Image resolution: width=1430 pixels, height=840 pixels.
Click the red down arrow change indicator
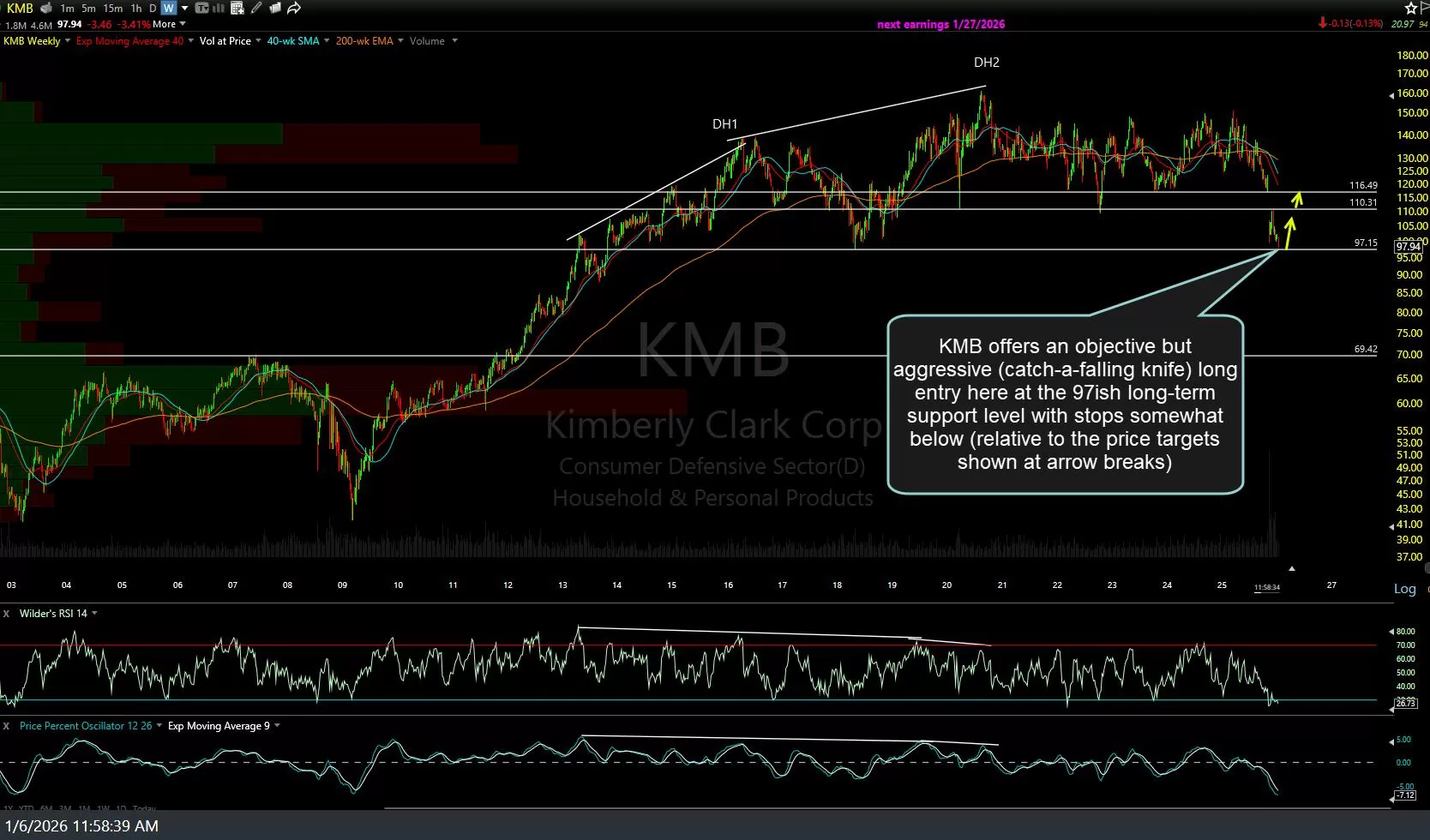tap(1323, 23)
